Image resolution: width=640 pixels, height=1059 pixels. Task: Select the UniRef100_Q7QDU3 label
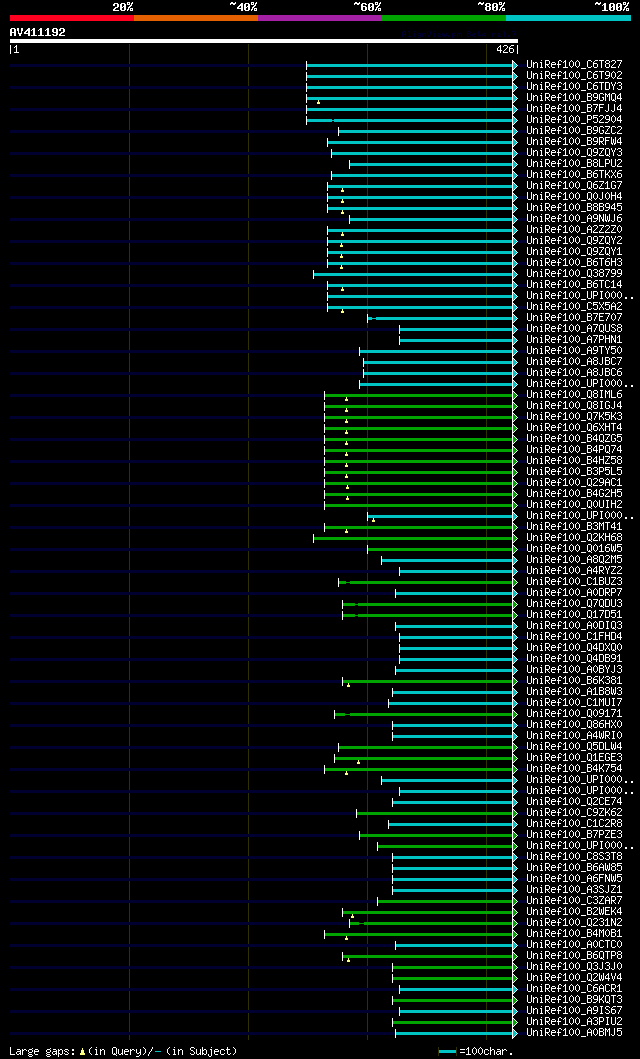click(575, 604)
